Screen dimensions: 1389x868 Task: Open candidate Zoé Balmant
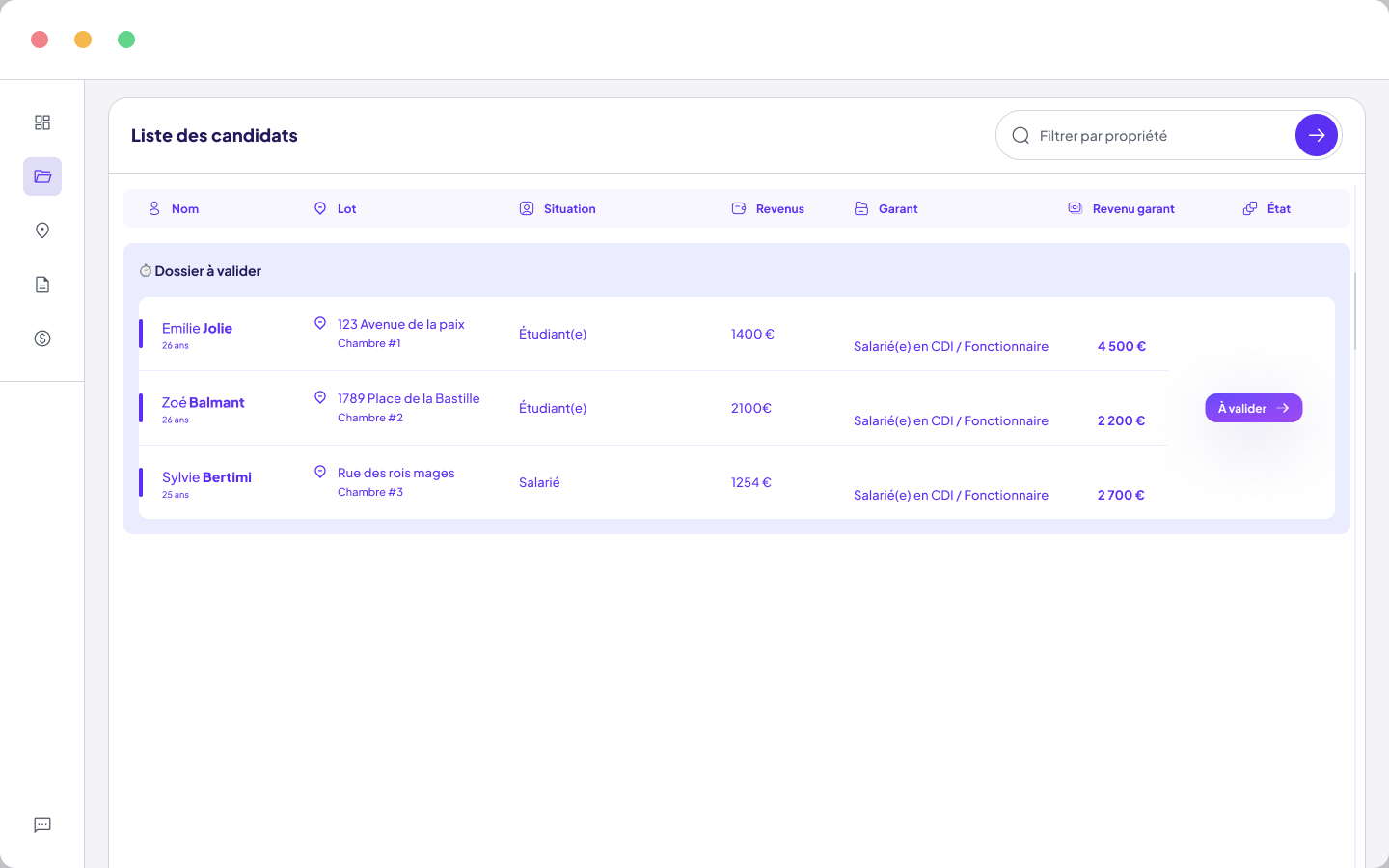tap(203, 403)
